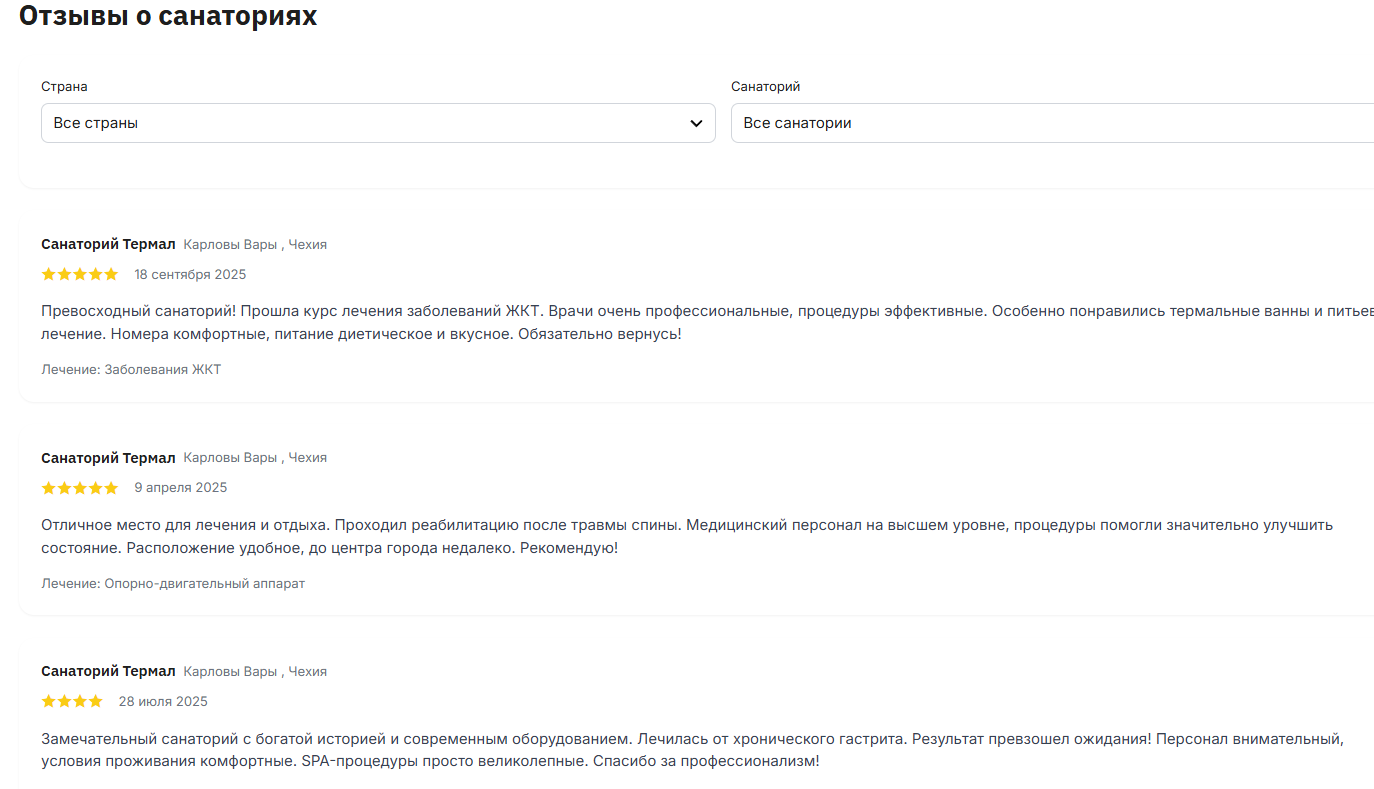Click the 18 сентября 2025 review's star rating
The width and height of the screenshot is (1374, 789).
point(80,274)
